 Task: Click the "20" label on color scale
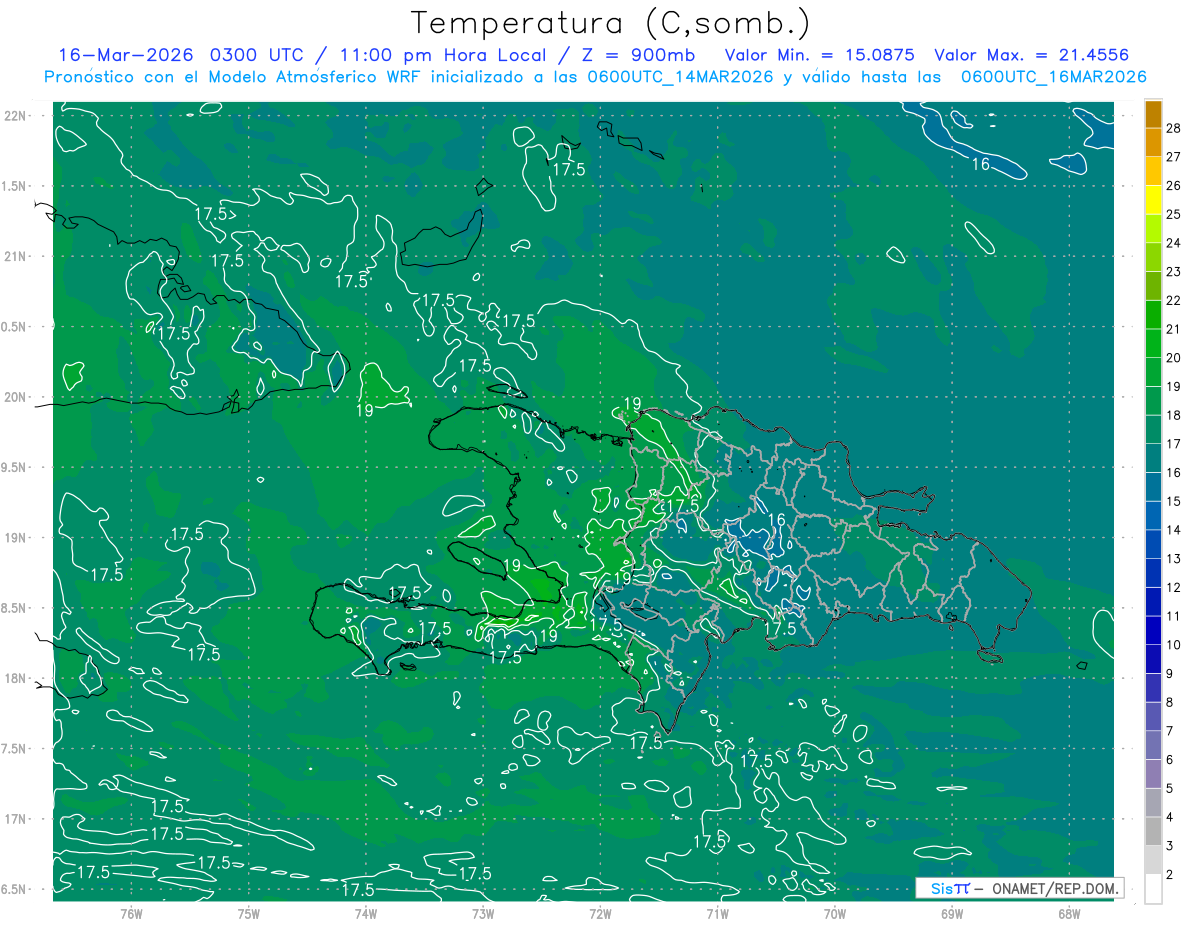(x=1174, y=357)
